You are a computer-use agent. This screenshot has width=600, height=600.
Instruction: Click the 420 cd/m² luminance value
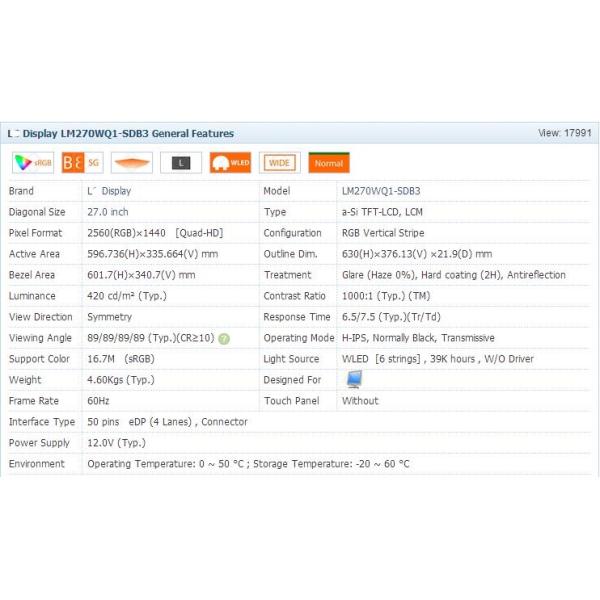coord(126,296)
